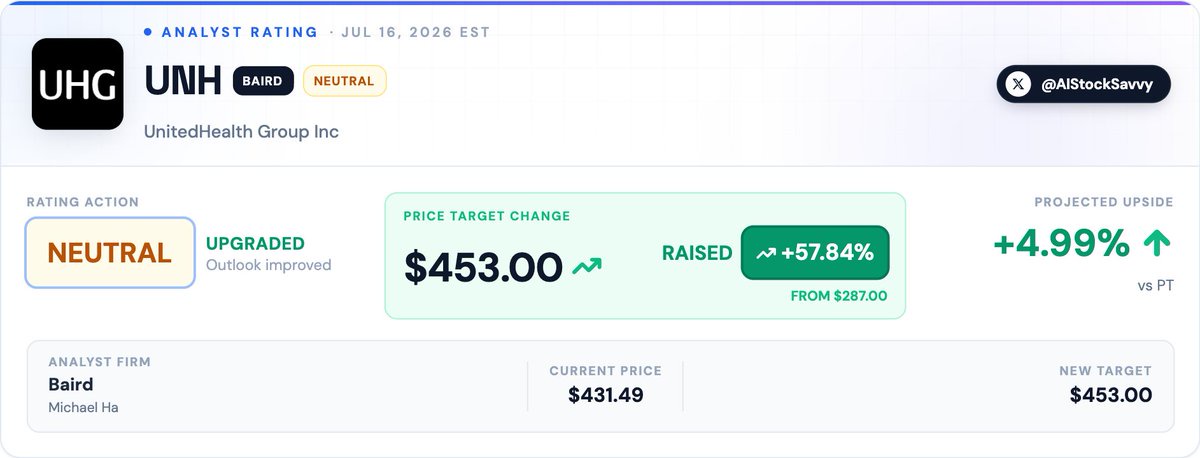Click the Current Price $431.49 value
Screen dimensions: 1200x458
(x=605, y=395)
